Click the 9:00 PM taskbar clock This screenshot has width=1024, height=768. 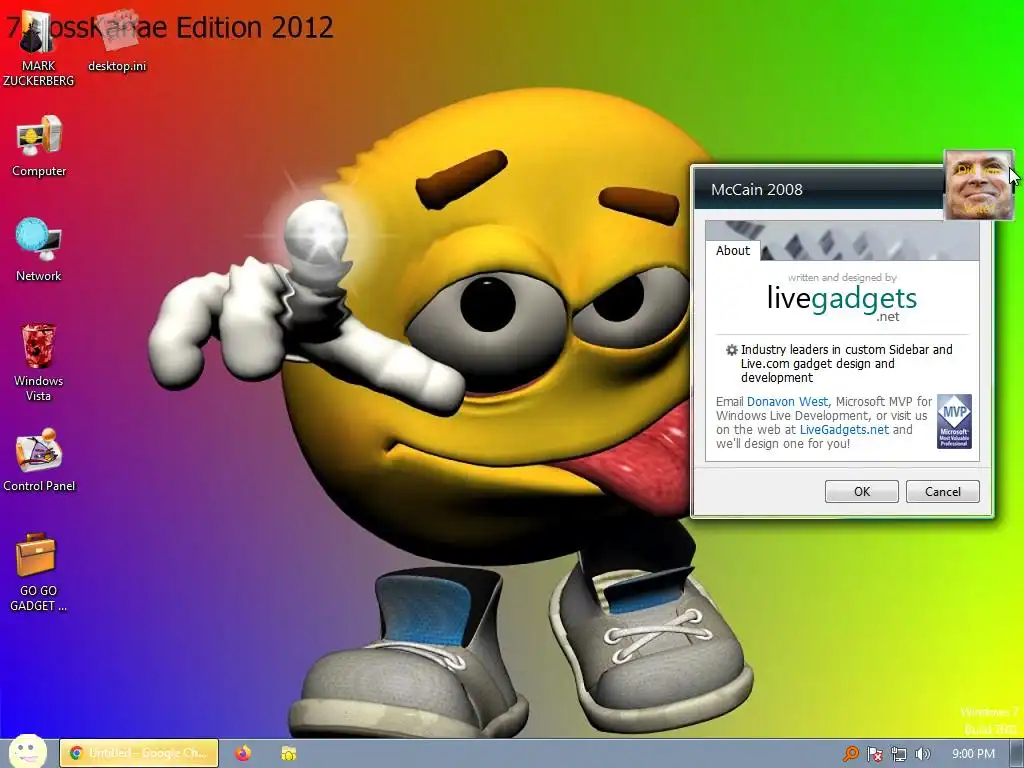click(x=973, y=754)
